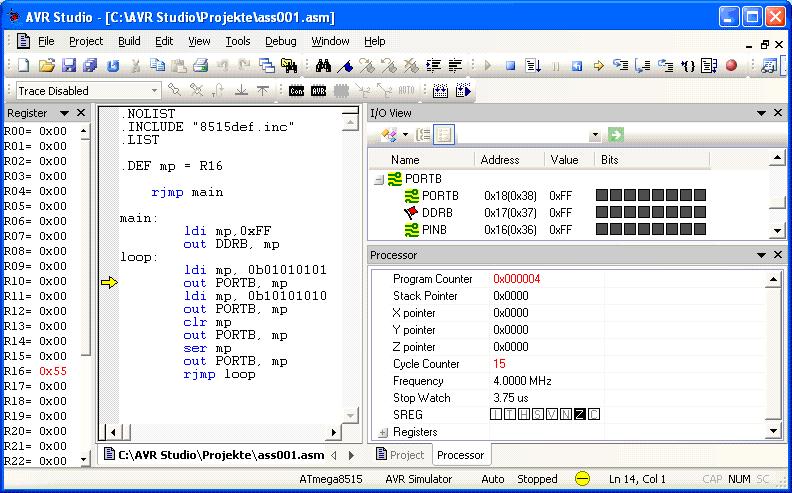The width and height of the screenshot is (792, 493).
Task: Open the I/O View search combo box arrow
Action: [x=596, y=135]
